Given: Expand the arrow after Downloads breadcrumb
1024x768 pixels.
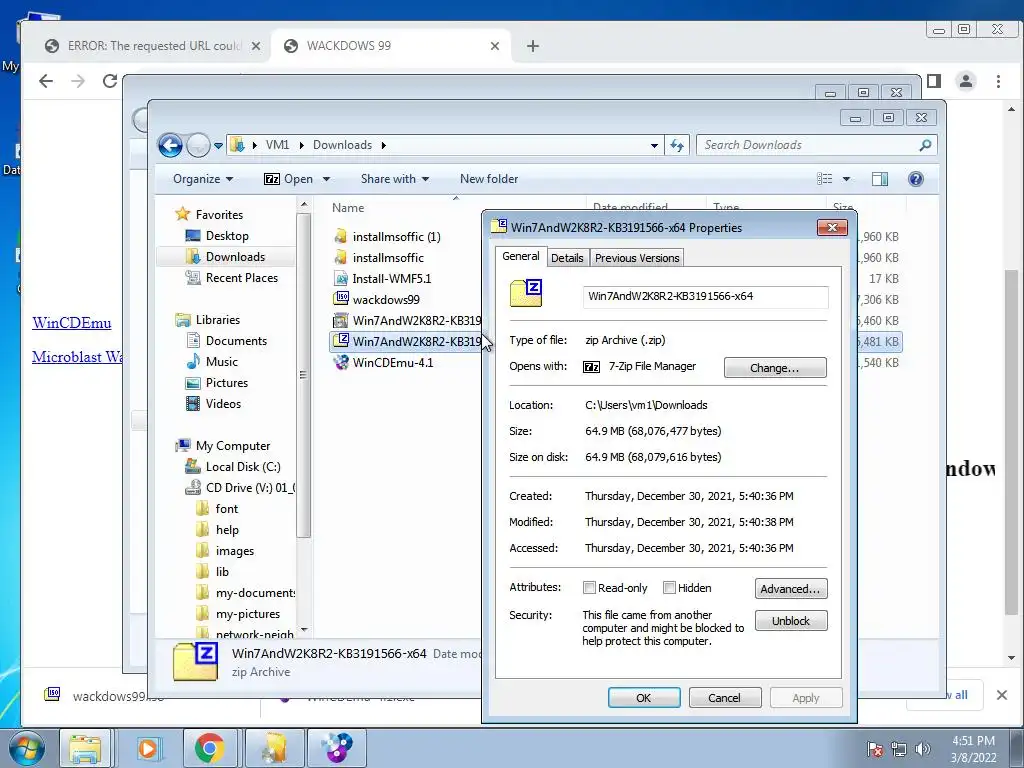Looking at the screenshot, I should (x=383, y=145).
